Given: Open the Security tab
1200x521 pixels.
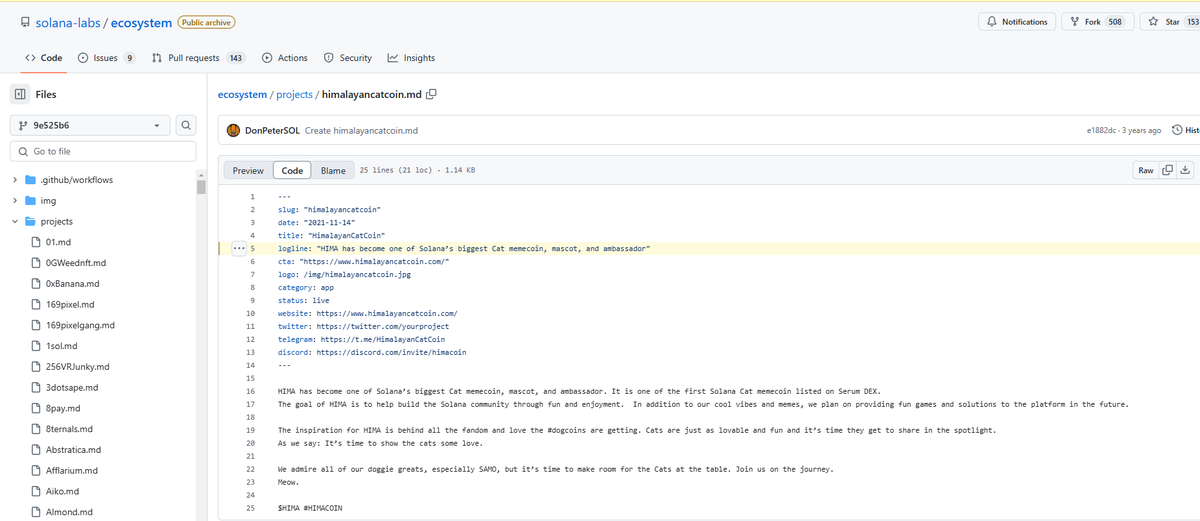Looking at the screenshot, I should 347,58.
